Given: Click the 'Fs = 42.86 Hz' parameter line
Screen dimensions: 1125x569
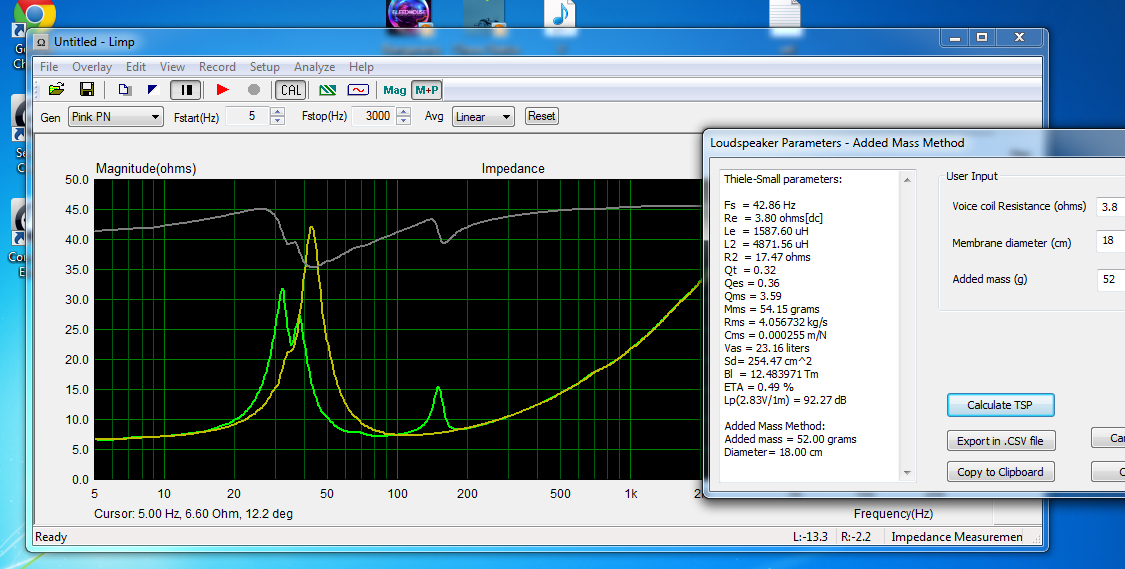Looking at the screenshot, I should [760, 205].
